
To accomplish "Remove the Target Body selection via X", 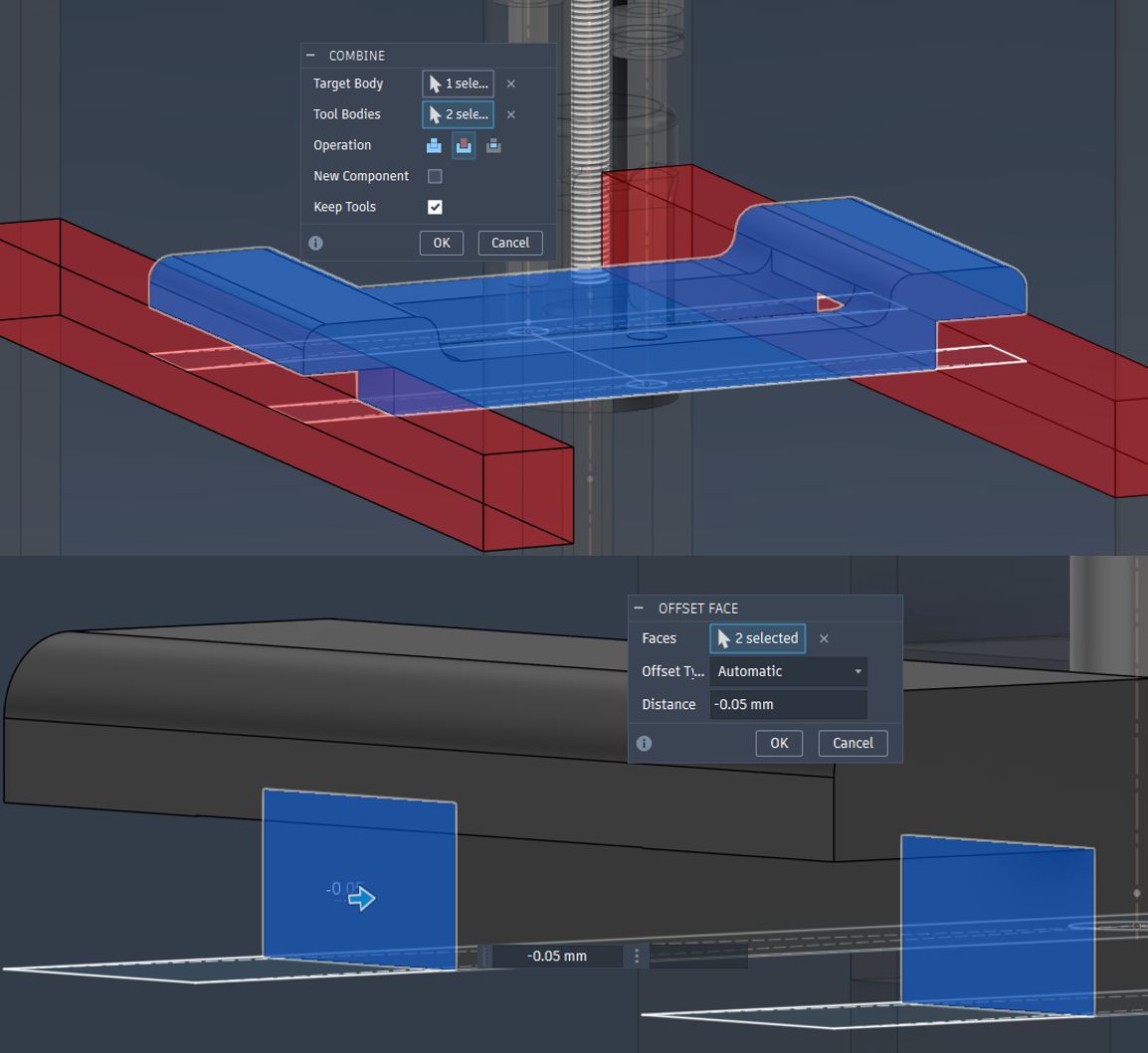I will point(510,84).
